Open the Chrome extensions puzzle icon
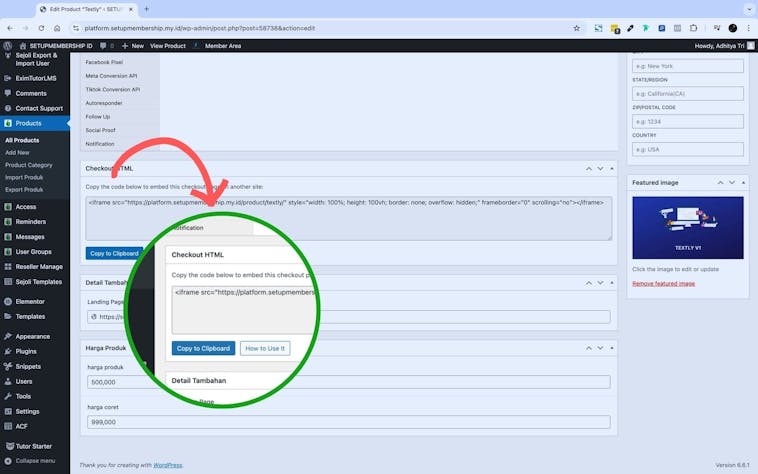This screenshot has height=474, width=758. coord(693,28)
